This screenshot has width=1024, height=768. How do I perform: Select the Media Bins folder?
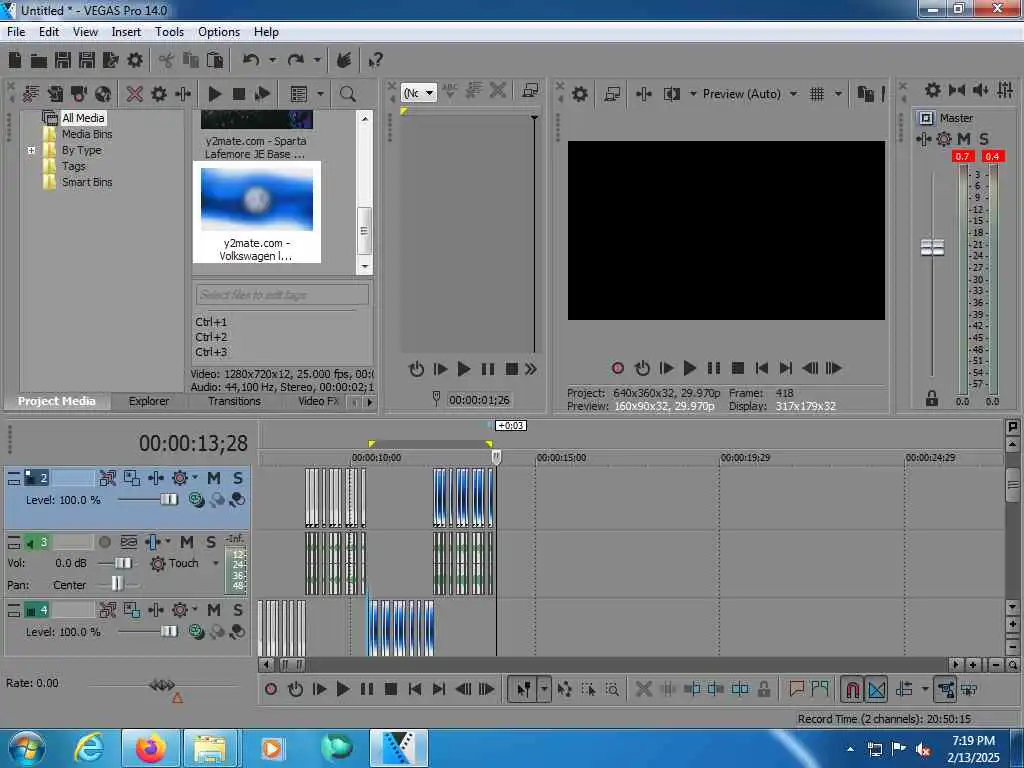[x=87, y=134]
